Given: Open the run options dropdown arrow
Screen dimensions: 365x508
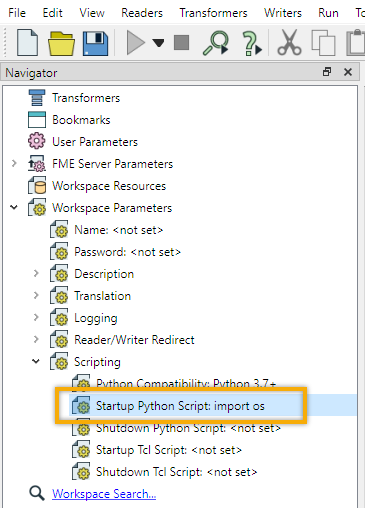Looking at the screenshot, I should point(158,43).
